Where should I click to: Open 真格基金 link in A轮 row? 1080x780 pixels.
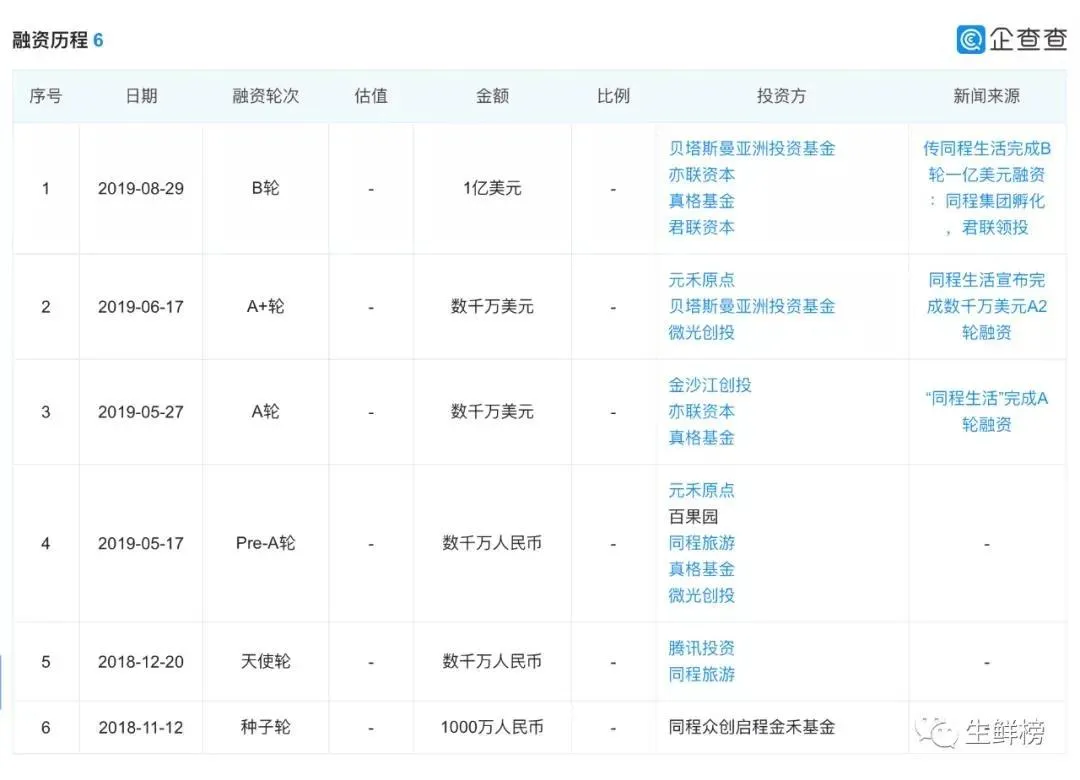tap(701, 438)
